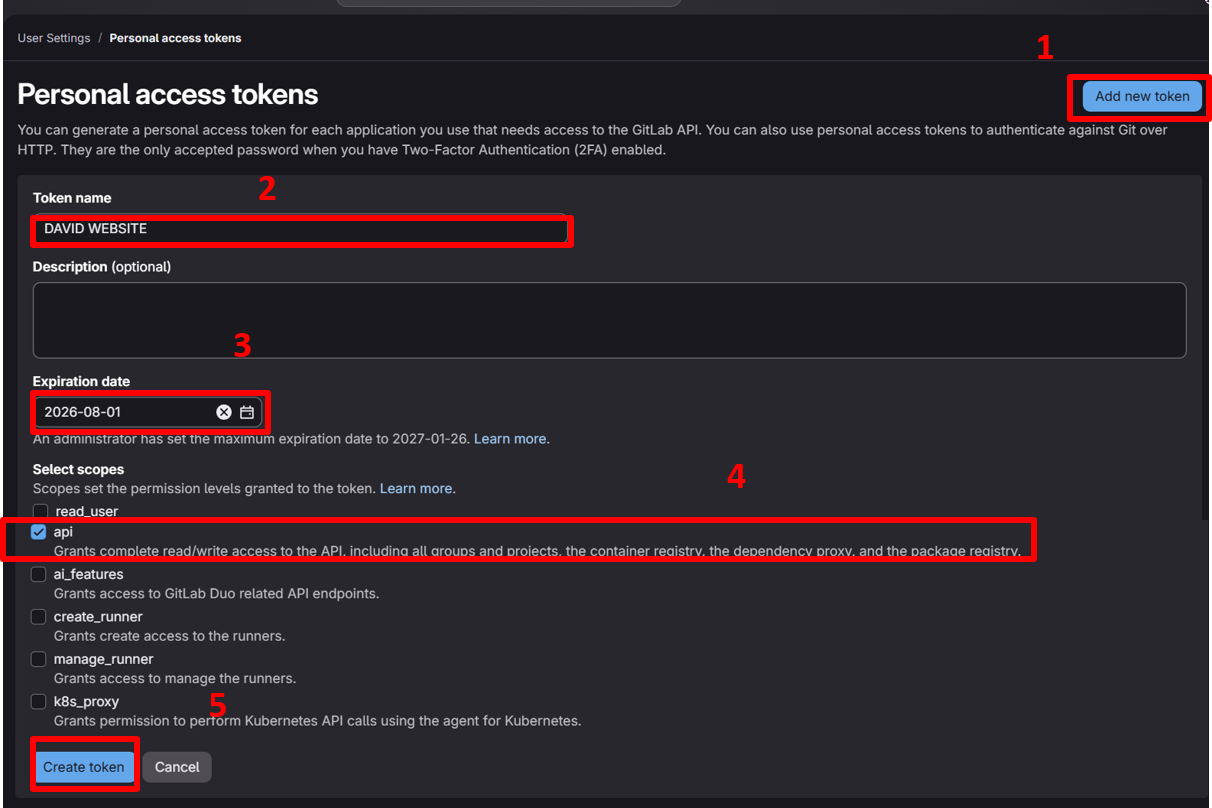1212x808 pixels.
Task: Open User Settings from the breadcrumb
Action: click(53, 37)
